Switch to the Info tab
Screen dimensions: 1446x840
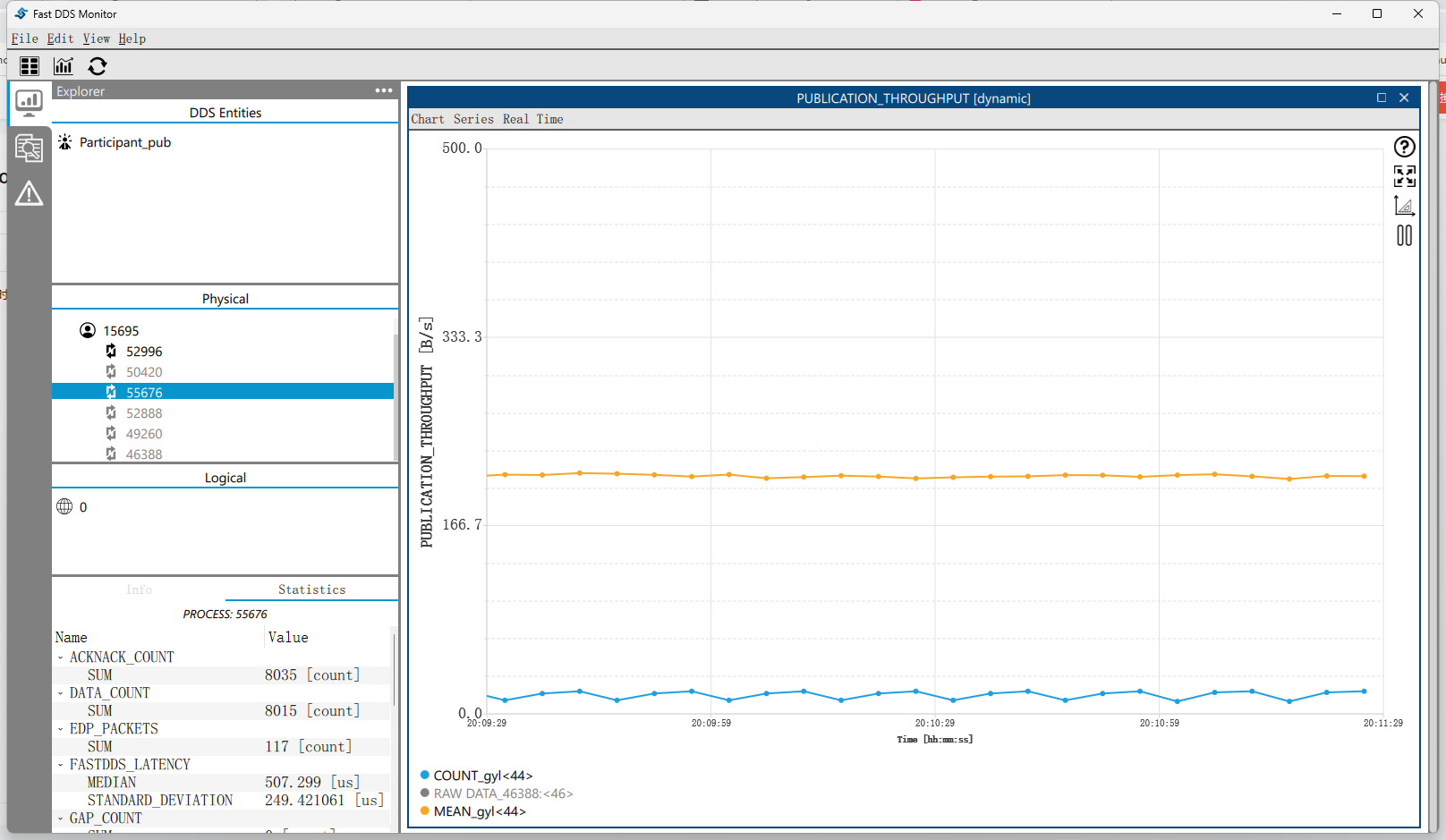pos(139,590)
